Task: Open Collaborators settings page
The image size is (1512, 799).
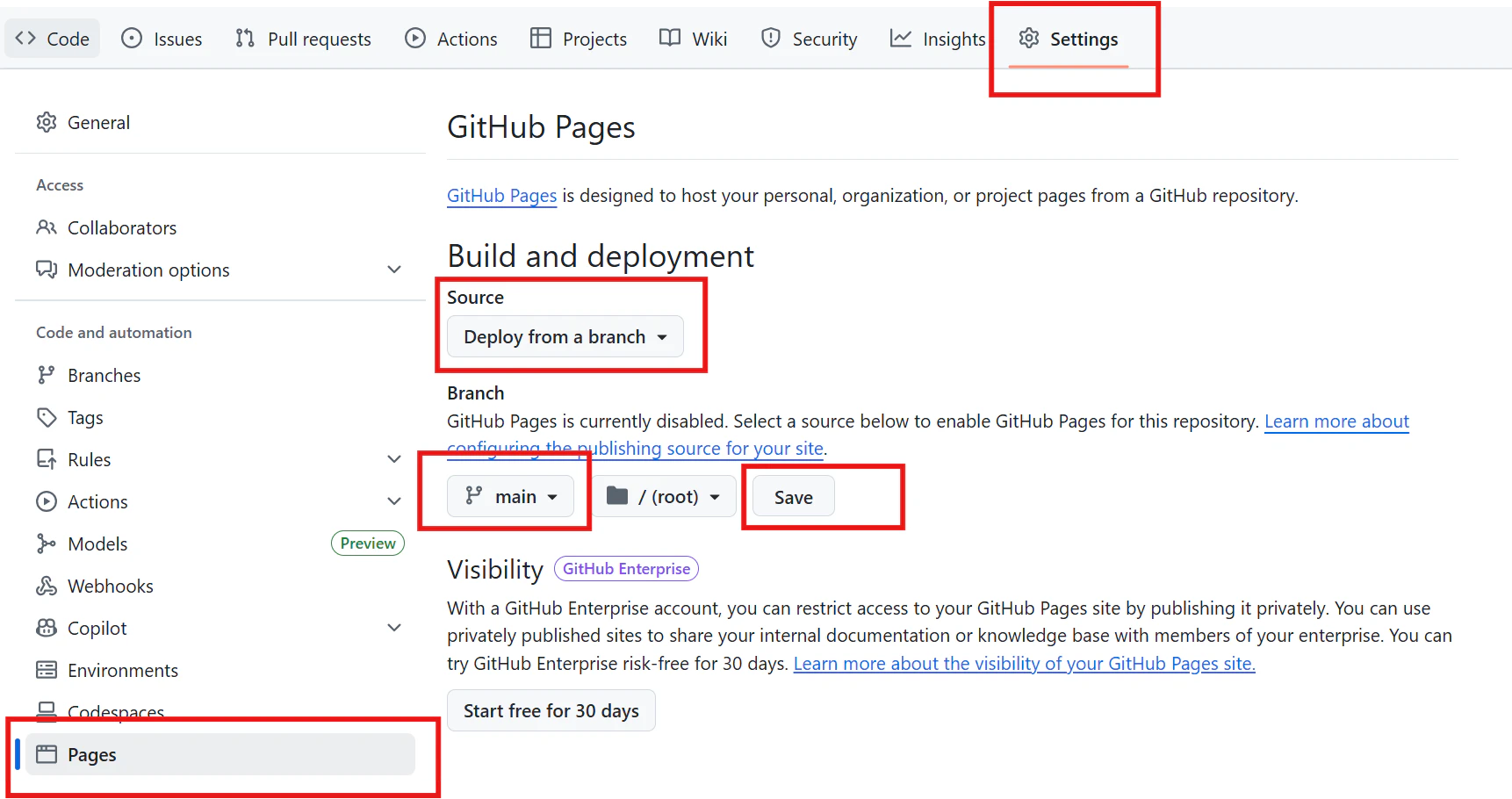Action: (220, 228)
